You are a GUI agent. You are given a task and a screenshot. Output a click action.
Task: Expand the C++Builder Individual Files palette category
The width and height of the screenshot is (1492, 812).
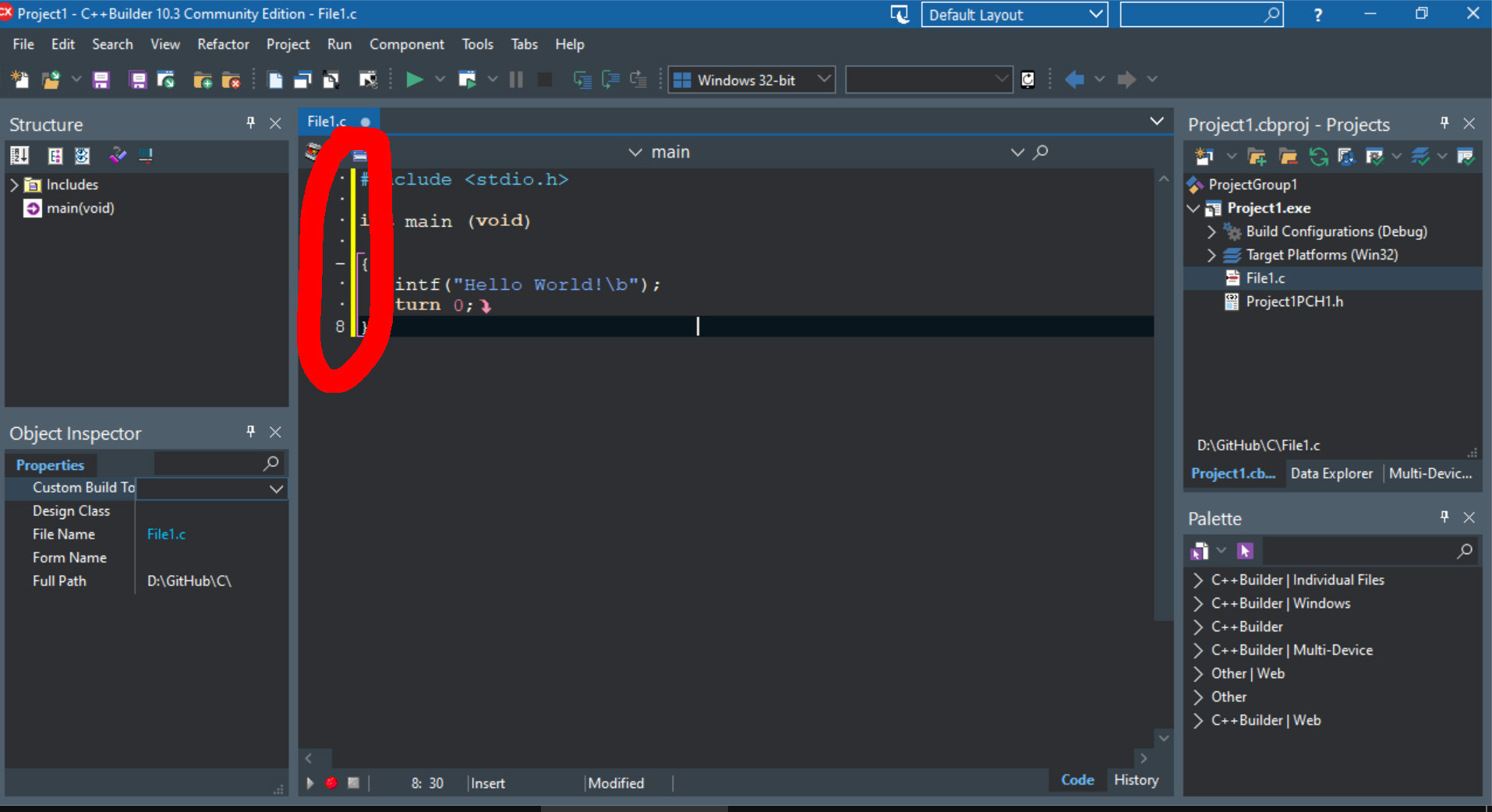[1198, 580]
